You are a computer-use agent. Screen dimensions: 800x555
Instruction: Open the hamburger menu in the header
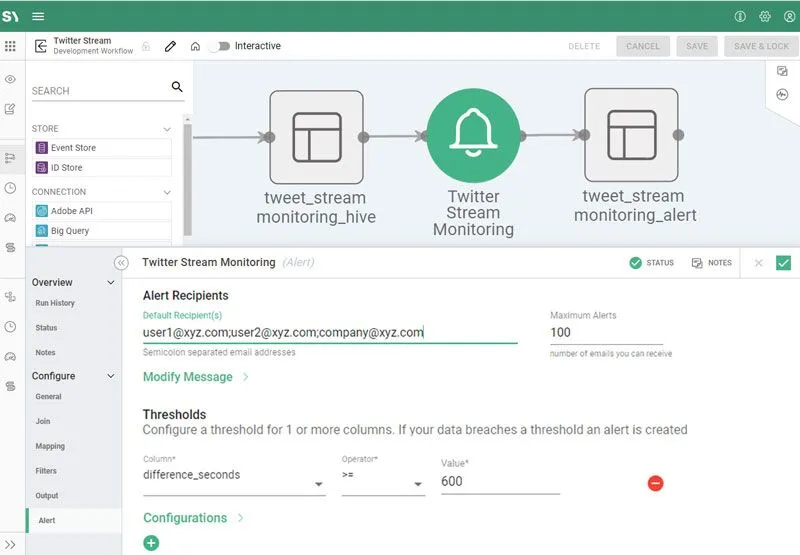pyautogui.click(x=38, y=16)
